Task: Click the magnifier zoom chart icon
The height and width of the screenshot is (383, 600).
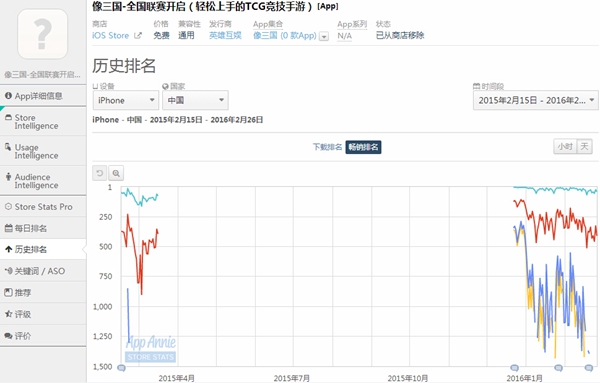Action: 116,173
